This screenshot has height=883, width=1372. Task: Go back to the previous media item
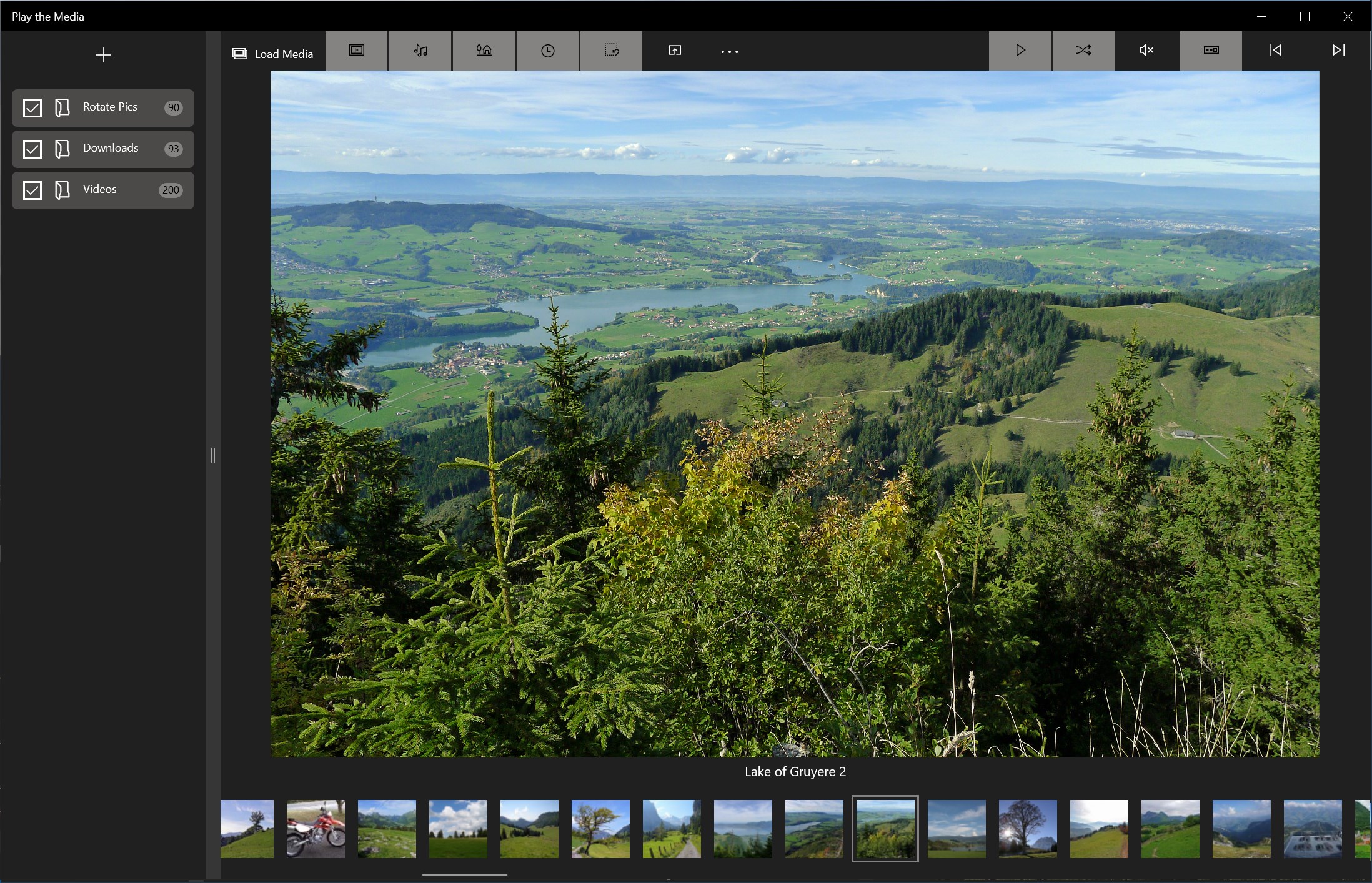(x=1275, y=51)
